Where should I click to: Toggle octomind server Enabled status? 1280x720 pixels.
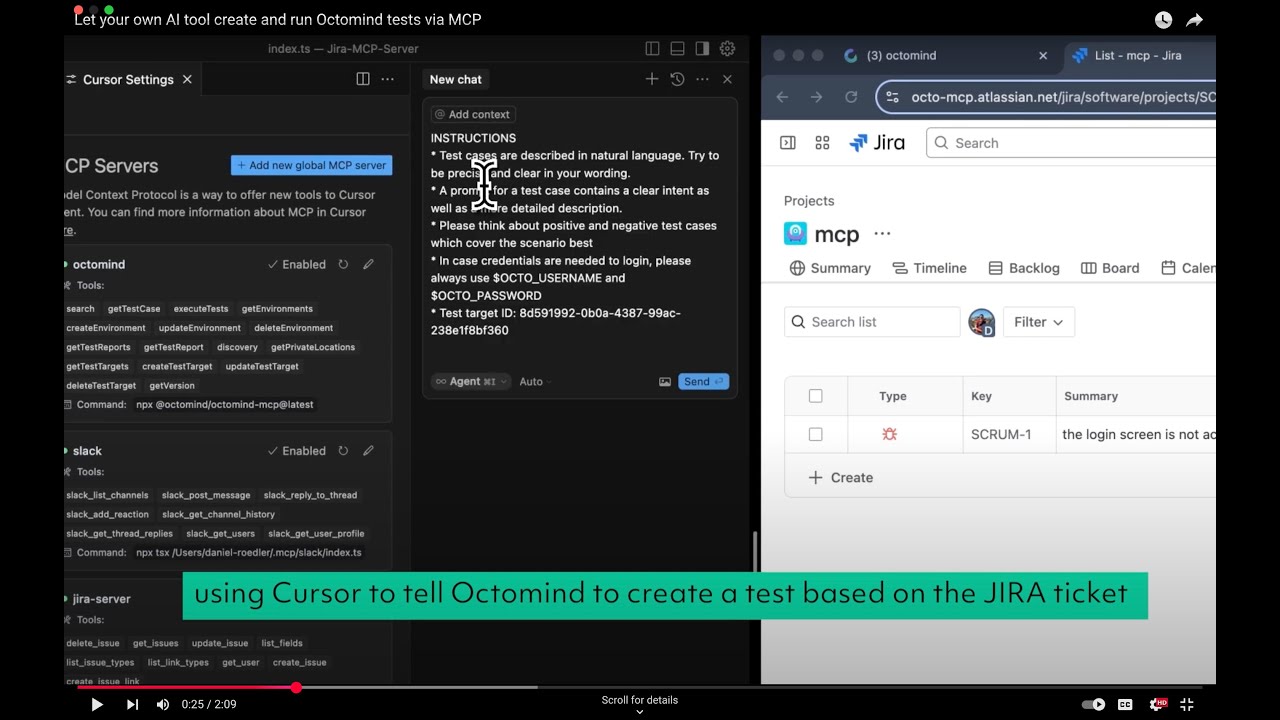[x=297, y=265]
